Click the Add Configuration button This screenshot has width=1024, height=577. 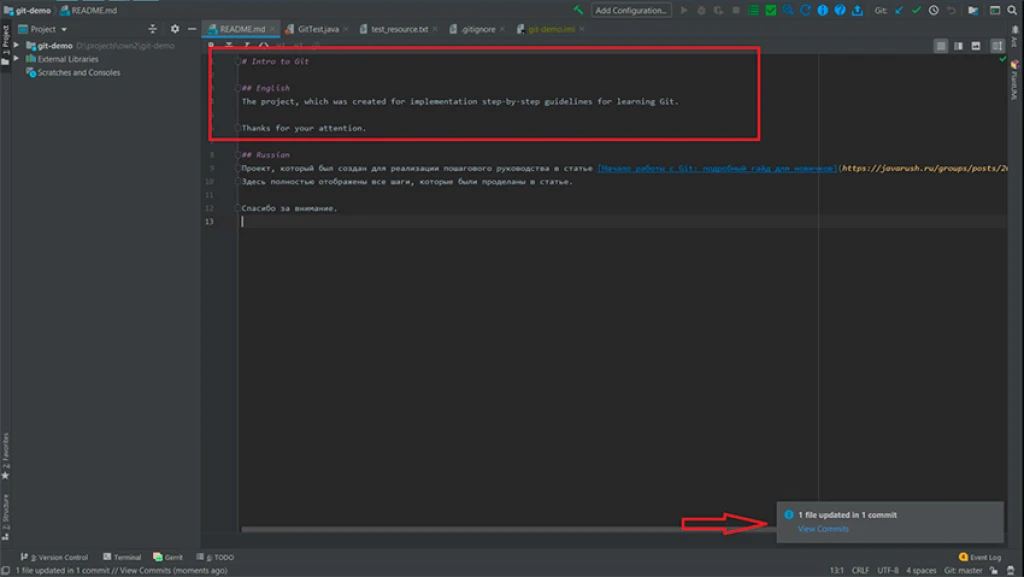pos(630,10)
